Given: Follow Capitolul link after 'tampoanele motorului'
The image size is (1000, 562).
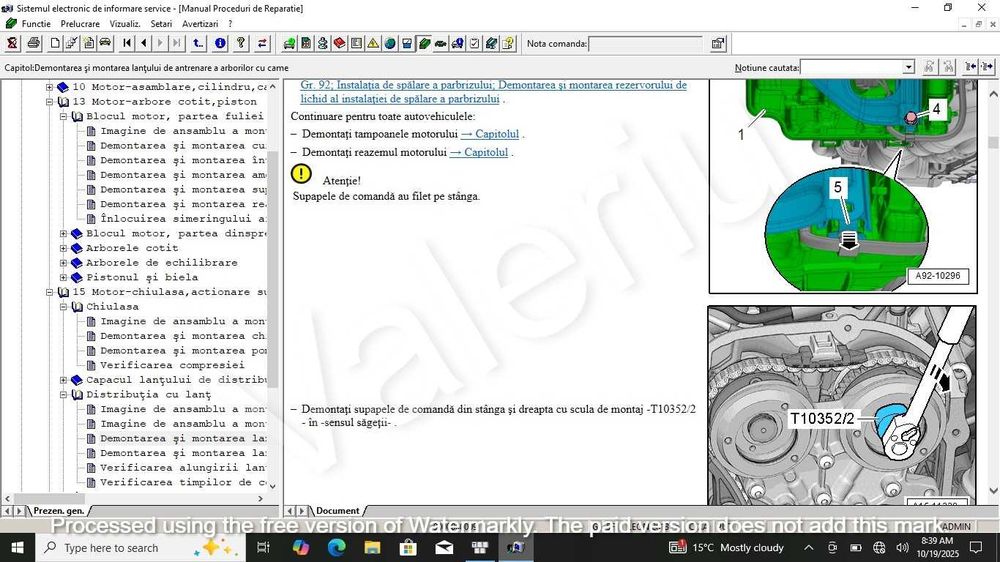Looking at the screenshot, I should coord(490,134).
